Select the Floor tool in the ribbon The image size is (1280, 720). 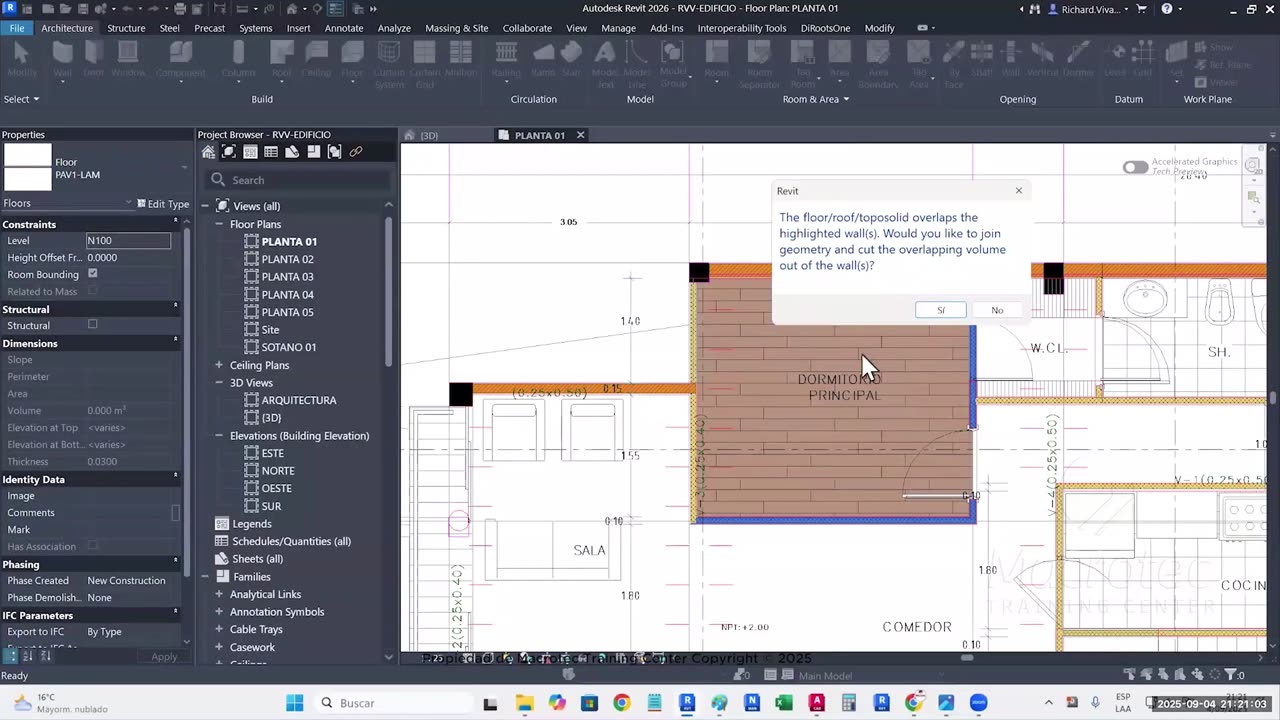(352, 59)
